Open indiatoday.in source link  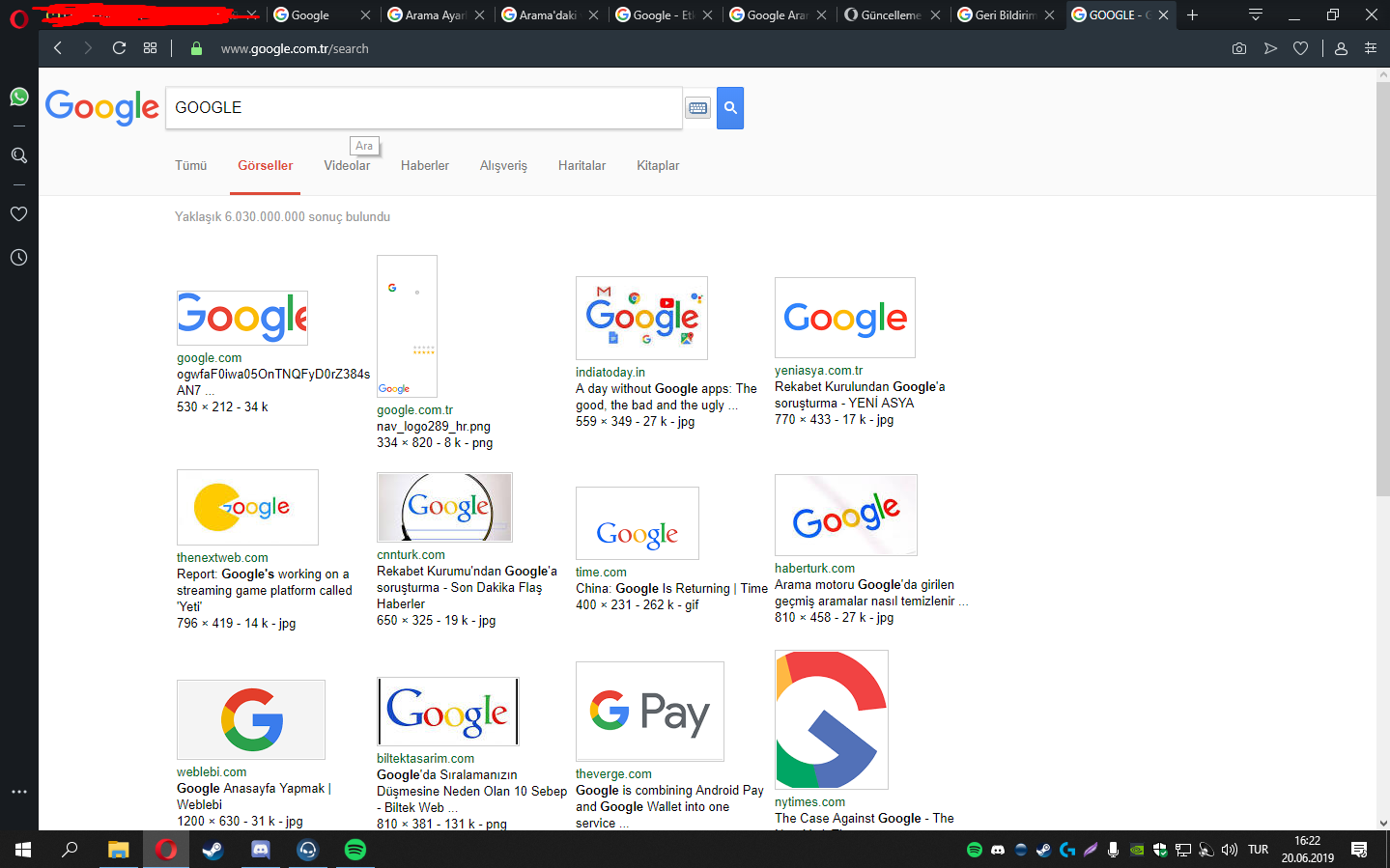click(610, 373)
